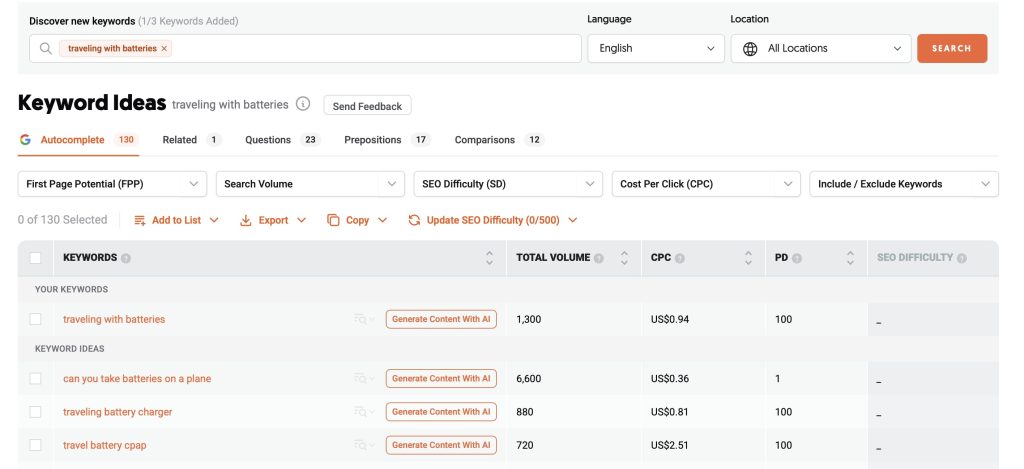Click the Send Feedback button
Image resolution: width=1024 pixels, height=469 pixels.
[x=367, y=106]
